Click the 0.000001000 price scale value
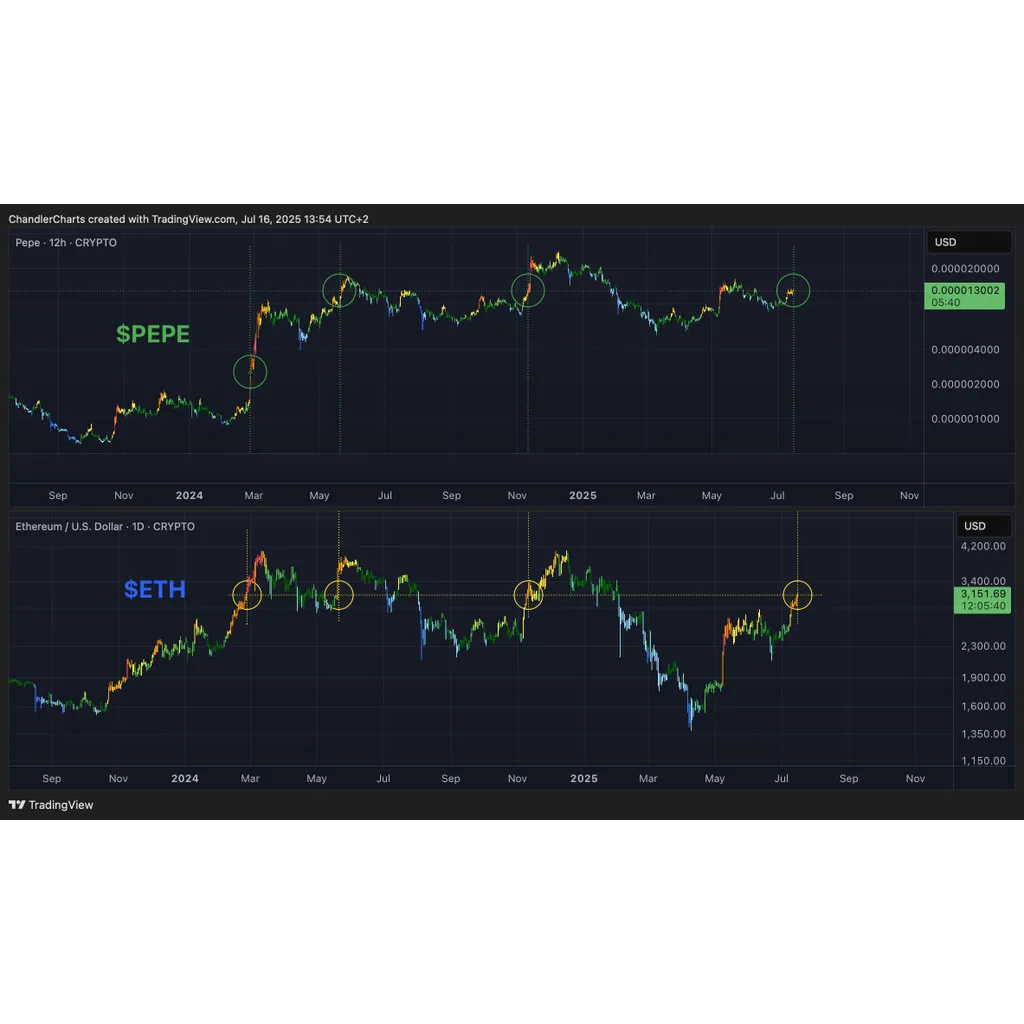1024x1024 pixels. tap(965, 419)
